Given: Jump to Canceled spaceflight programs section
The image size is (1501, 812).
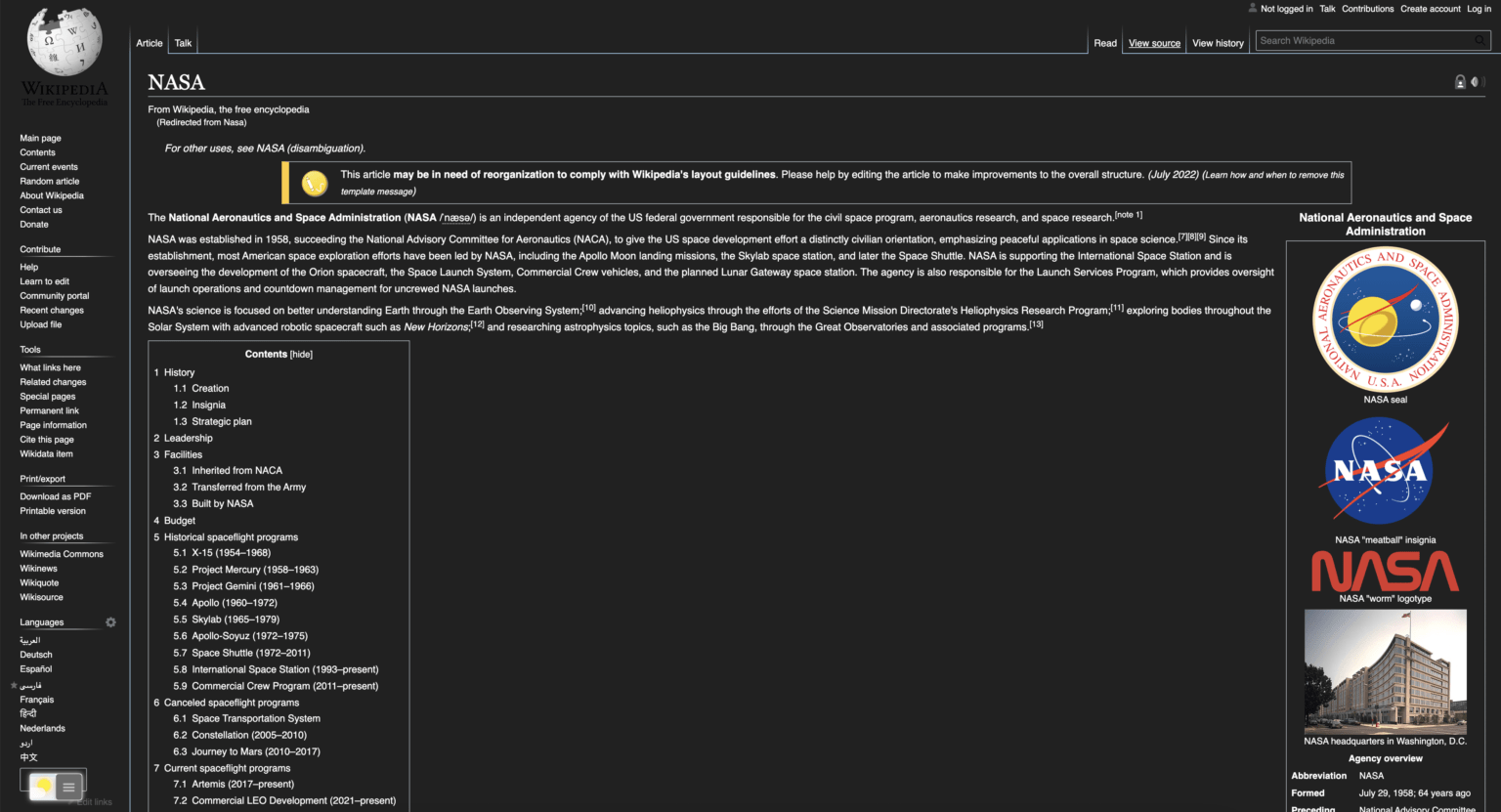Looking at the screenshot, I should (232, 703).
